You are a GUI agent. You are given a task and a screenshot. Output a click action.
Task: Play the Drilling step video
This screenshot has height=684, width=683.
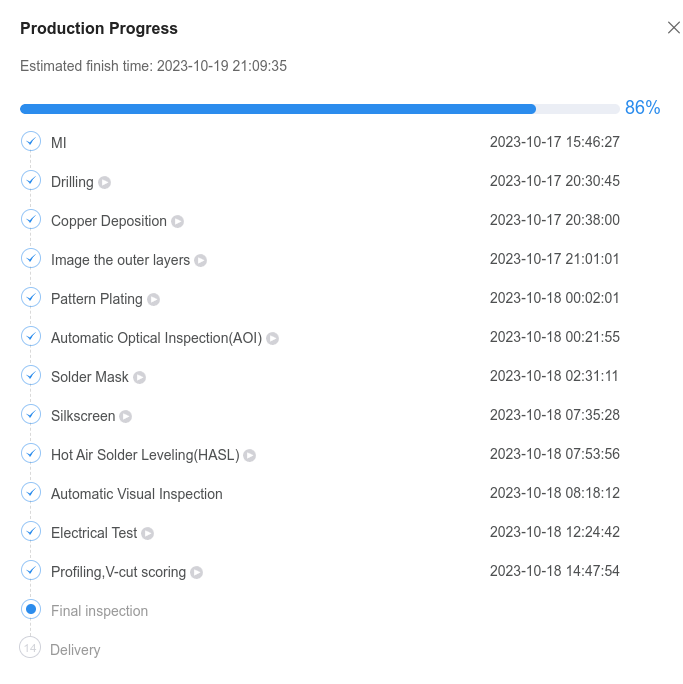tap(104, 182)
